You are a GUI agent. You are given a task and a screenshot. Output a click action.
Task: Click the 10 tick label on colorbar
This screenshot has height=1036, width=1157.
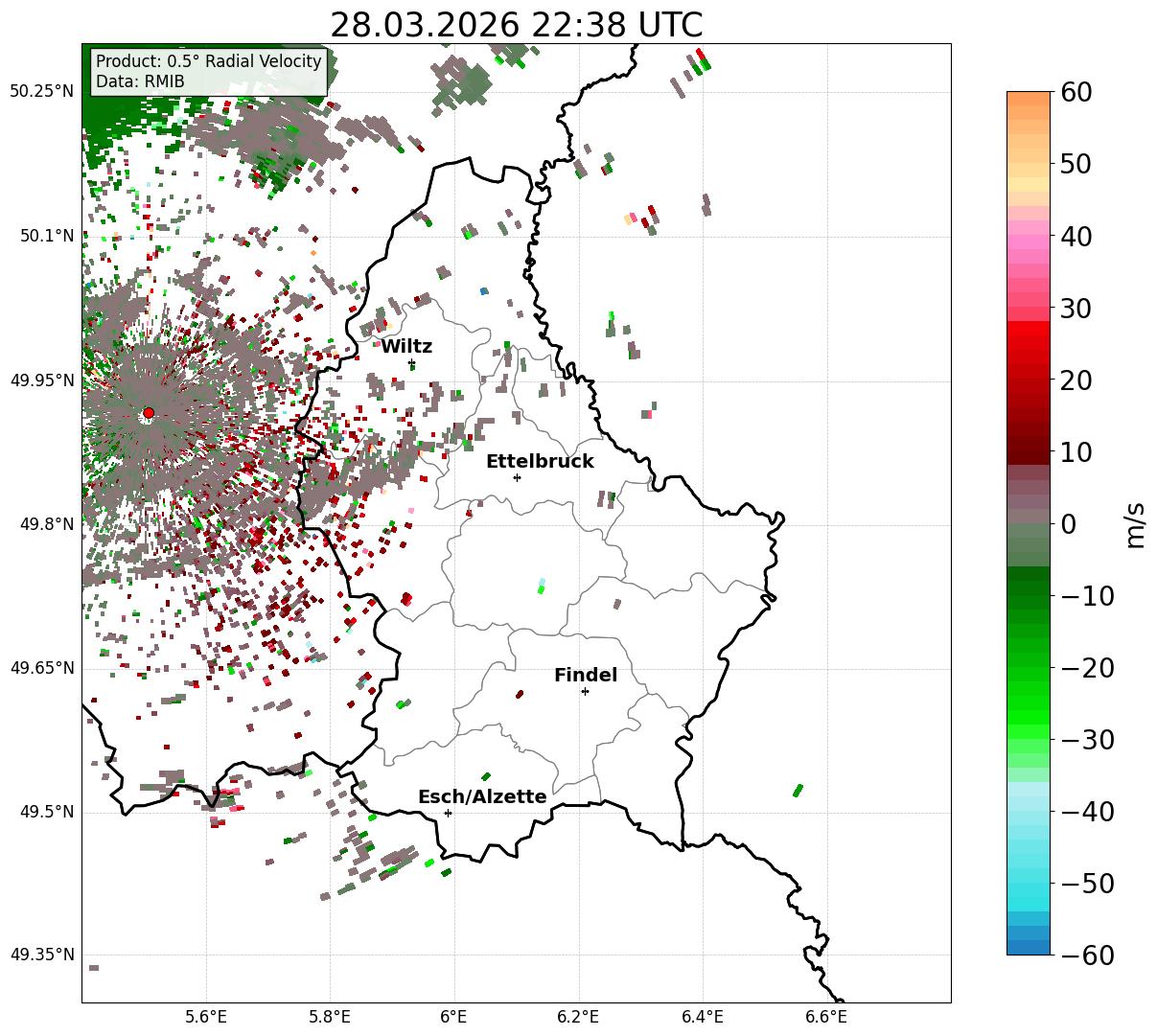(1078, 452)
